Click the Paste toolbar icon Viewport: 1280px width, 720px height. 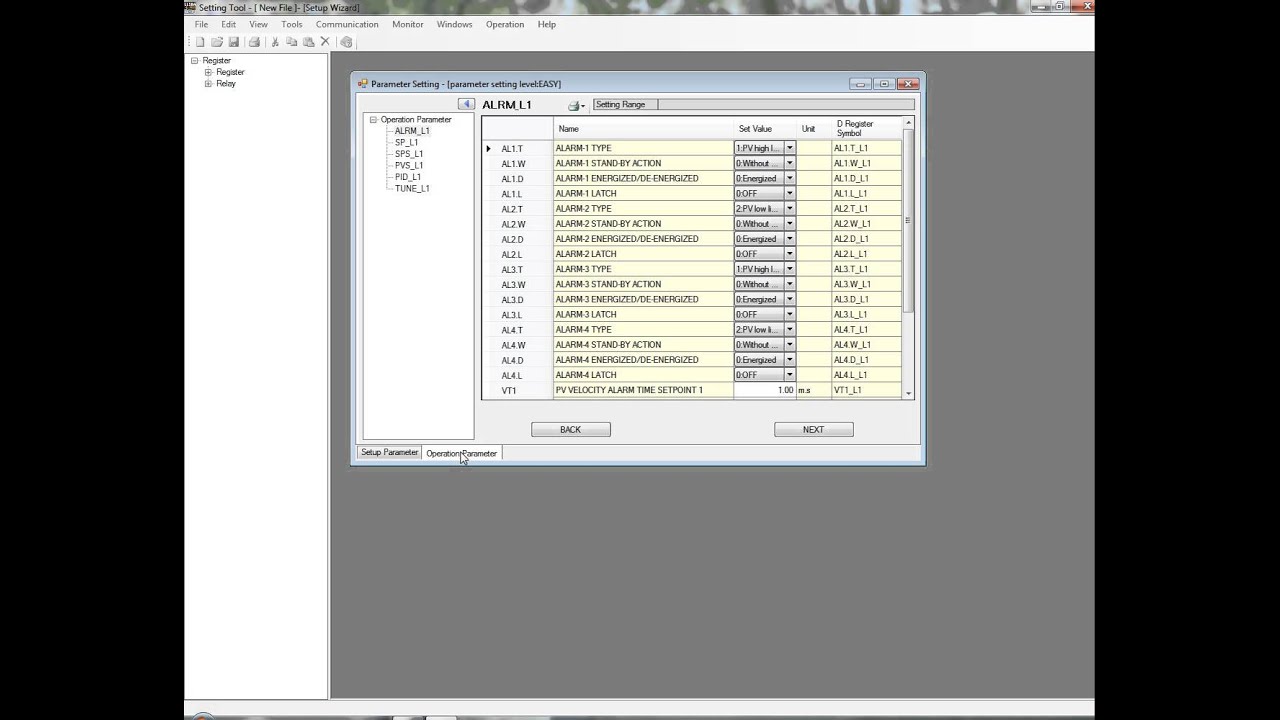(308, 42)
